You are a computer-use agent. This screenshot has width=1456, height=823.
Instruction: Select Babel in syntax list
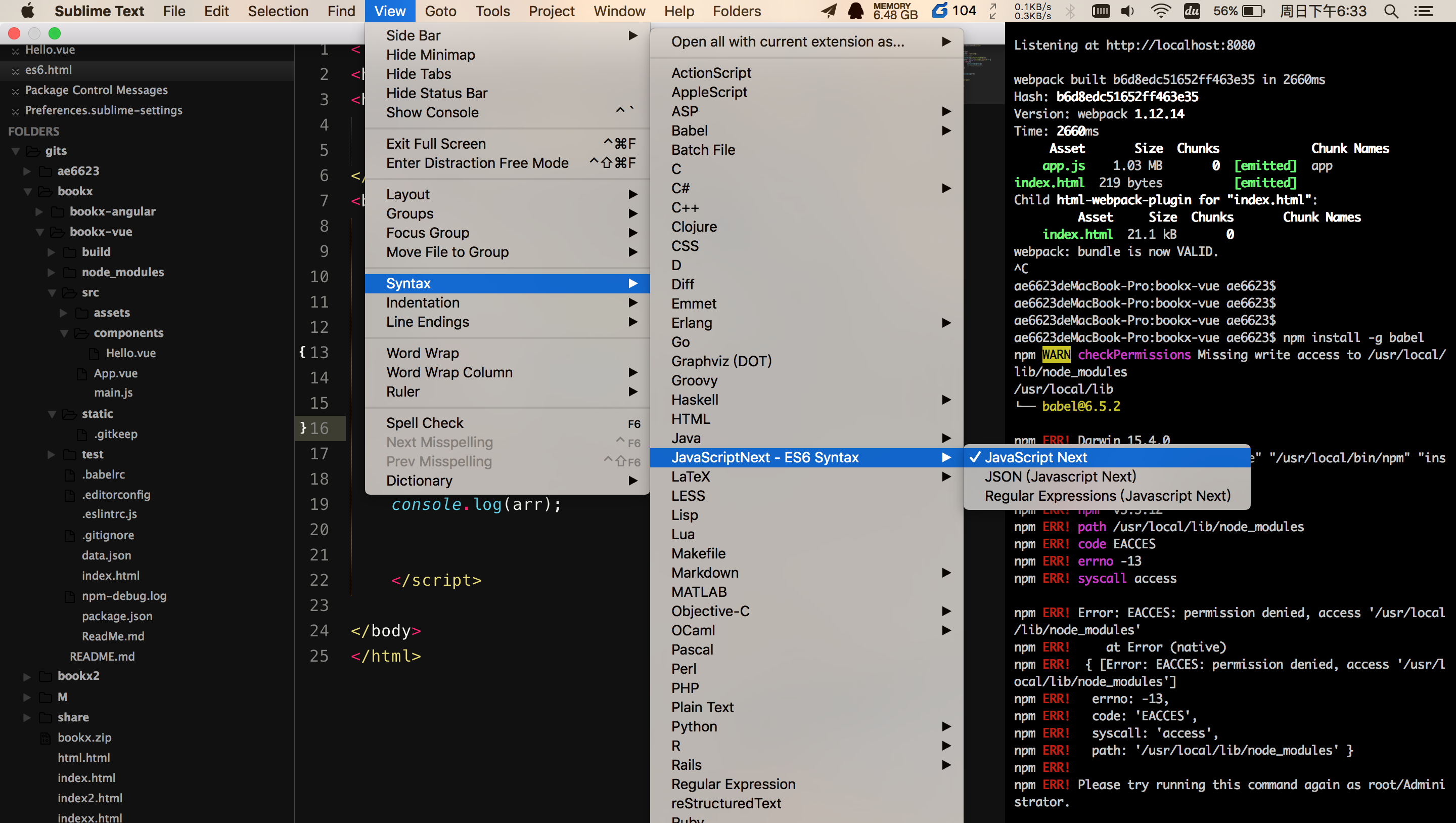pyautogui.click(x=806, y=131)
